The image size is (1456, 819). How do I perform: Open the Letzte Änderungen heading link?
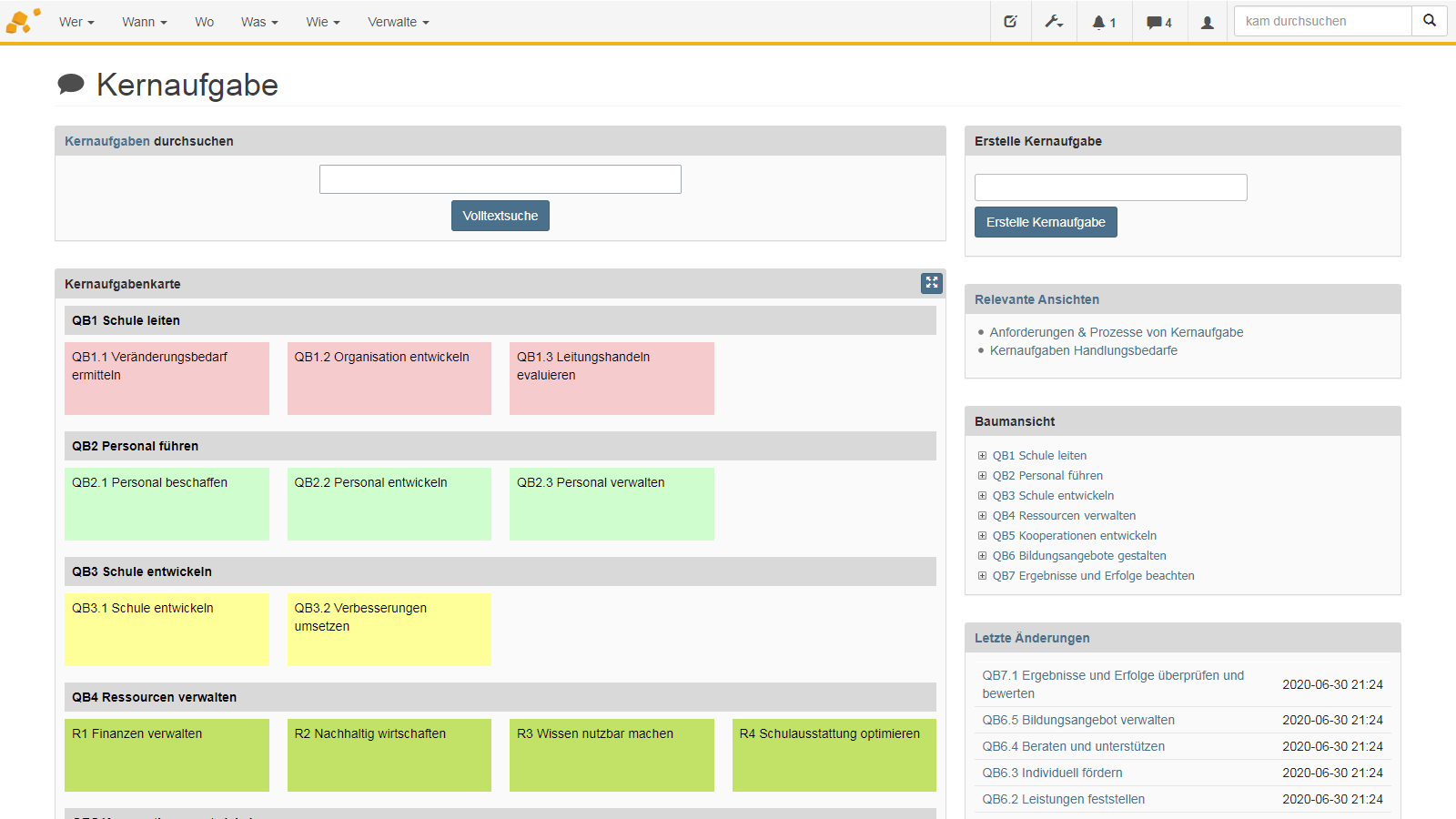(1032, 638)
